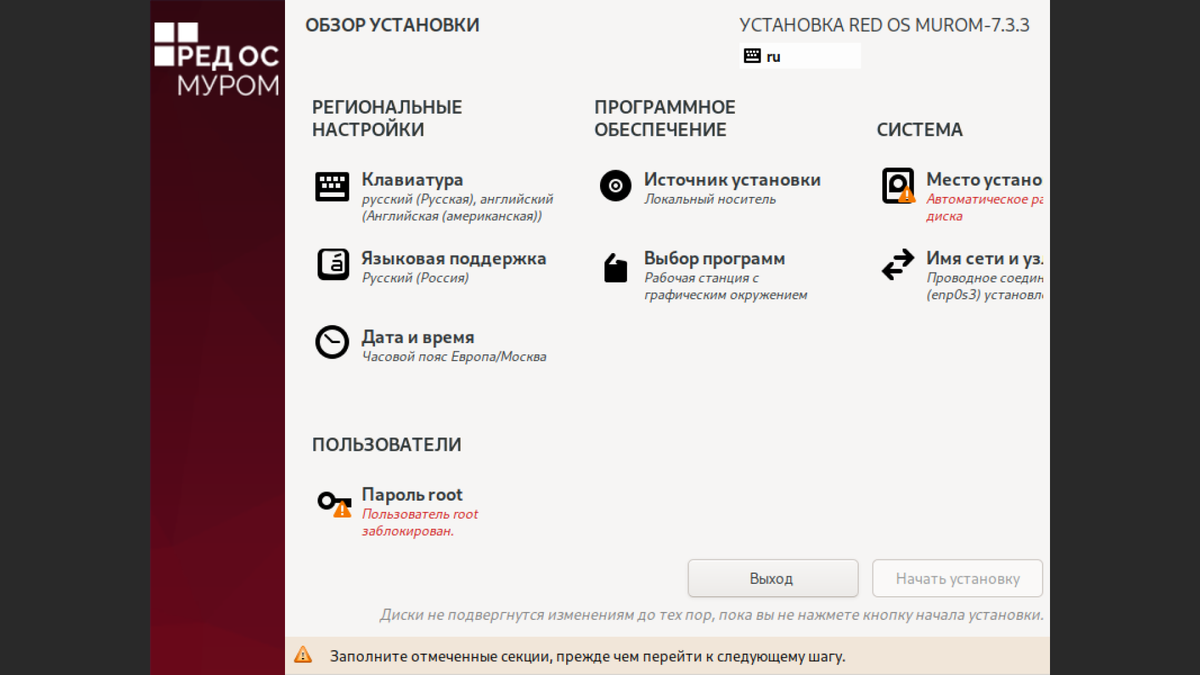Open Источник установки title
This screenshot has width=1200, height=675.
click(732, 180)
